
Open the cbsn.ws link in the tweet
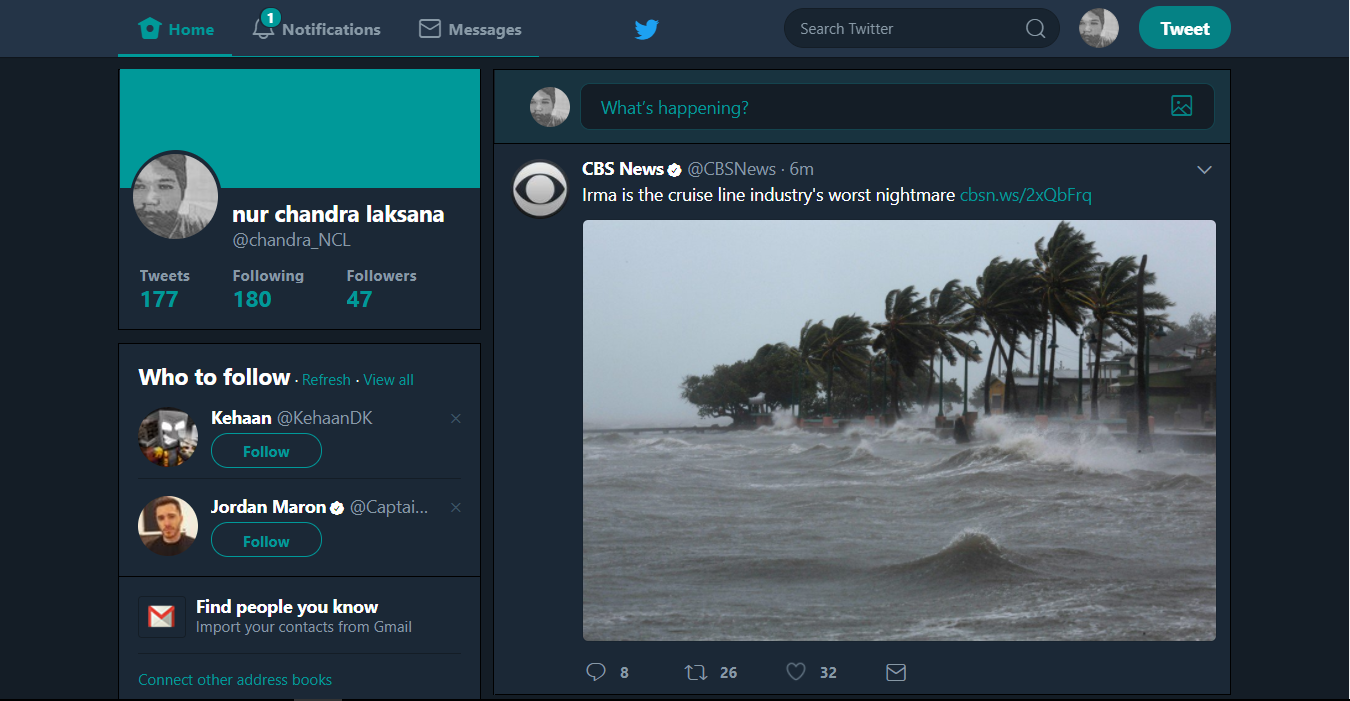coord(1025,194)
